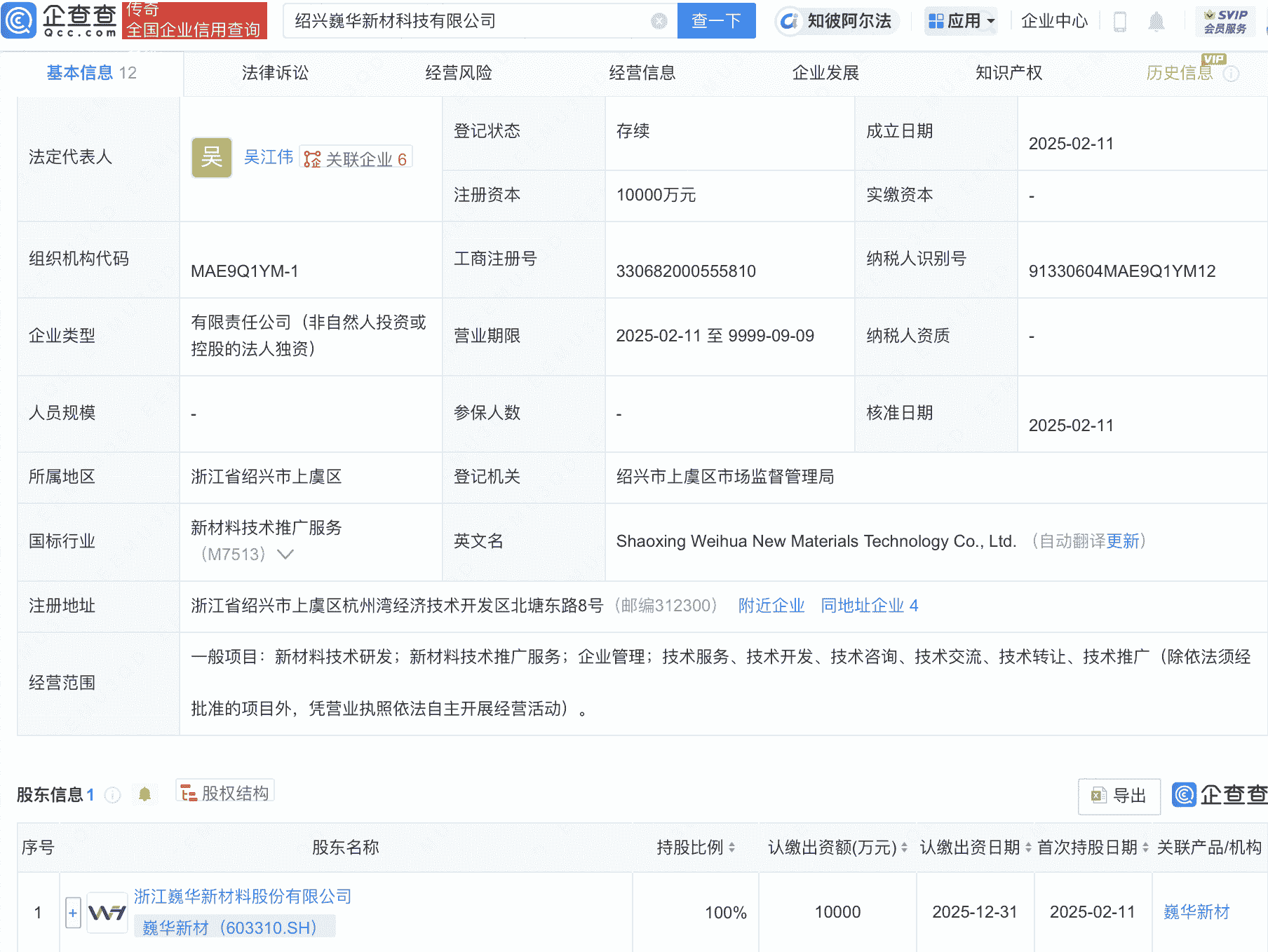Open the 浙江巍华新材料股份有限公司 shareholder link
The image size is (1268, 952).
[x=242, y=896]
